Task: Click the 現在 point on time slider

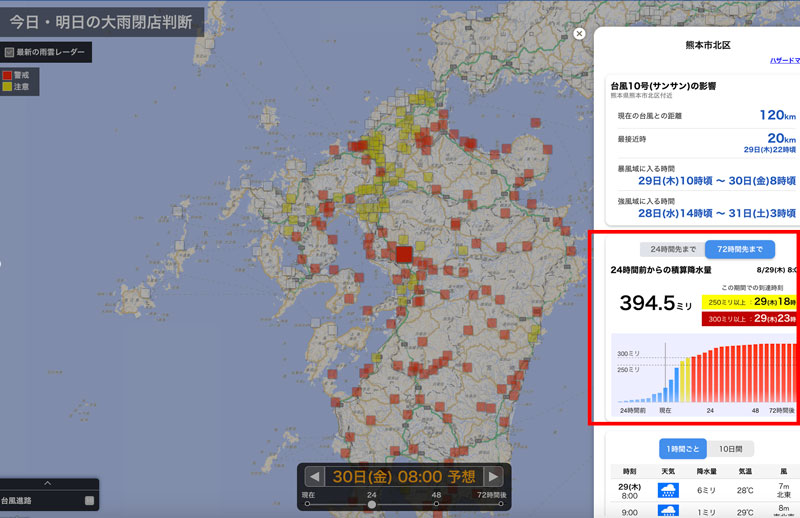Action: (308, 504)
